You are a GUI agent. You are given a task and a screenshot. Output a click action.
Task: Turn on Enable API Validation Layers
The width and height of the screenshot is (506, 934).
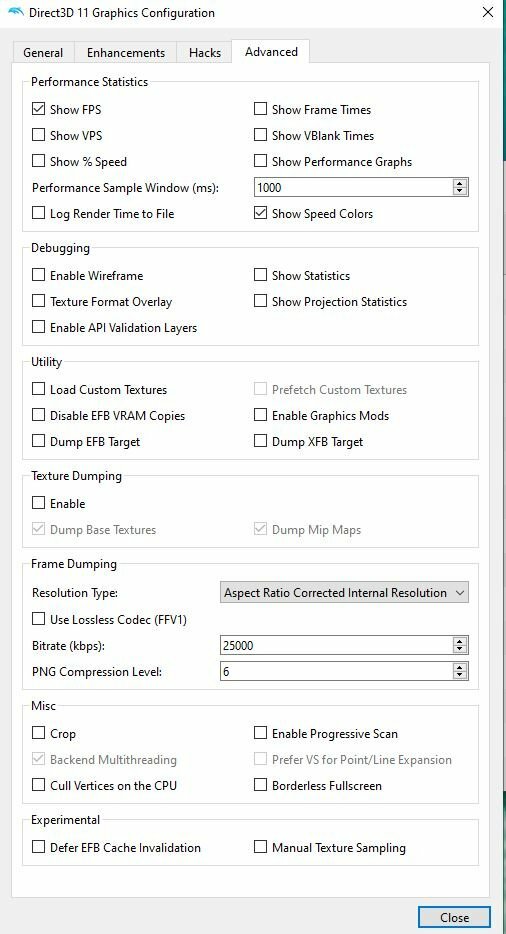click(39, 327)
